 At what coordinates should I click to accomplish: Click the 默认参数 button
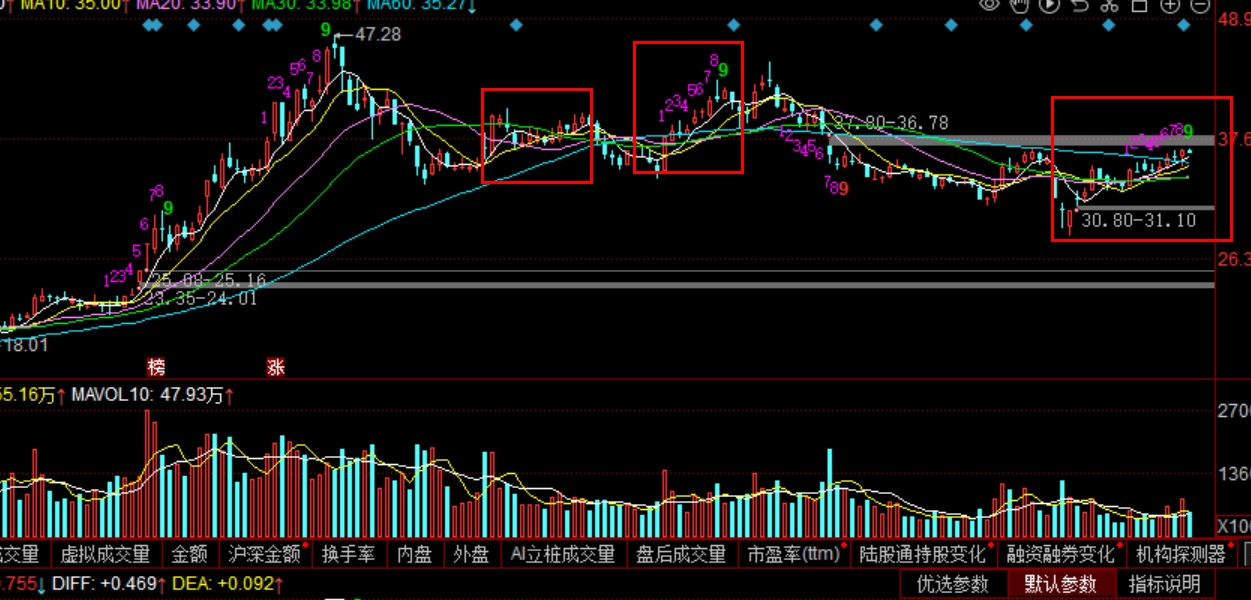pos(1060,584)
